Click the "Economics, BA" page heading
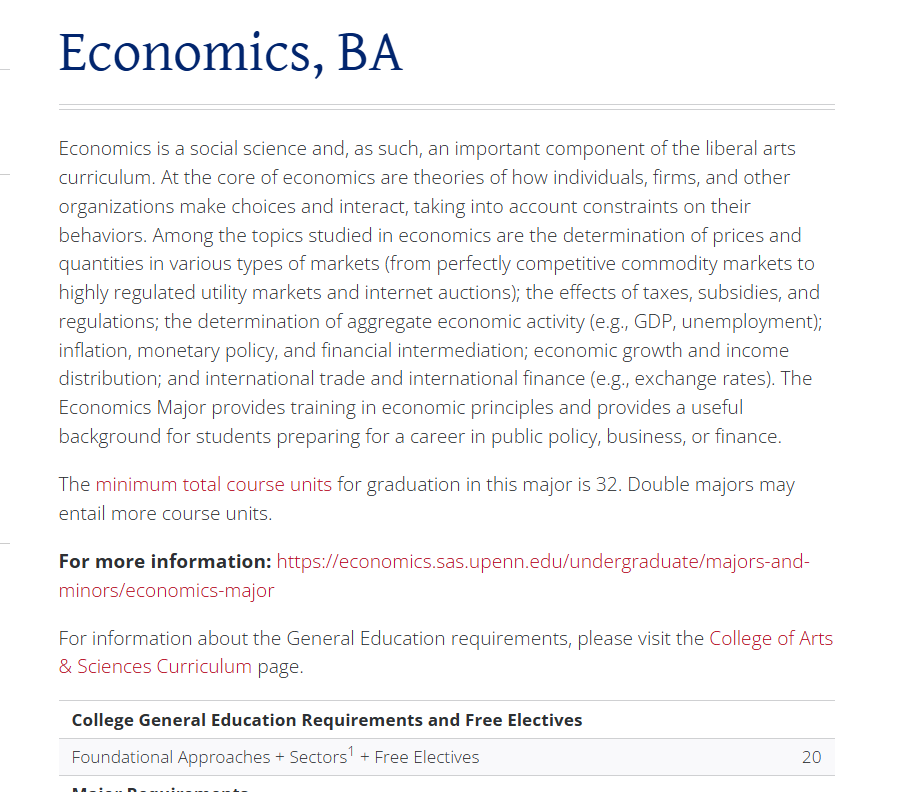 (x=231, y=53)
